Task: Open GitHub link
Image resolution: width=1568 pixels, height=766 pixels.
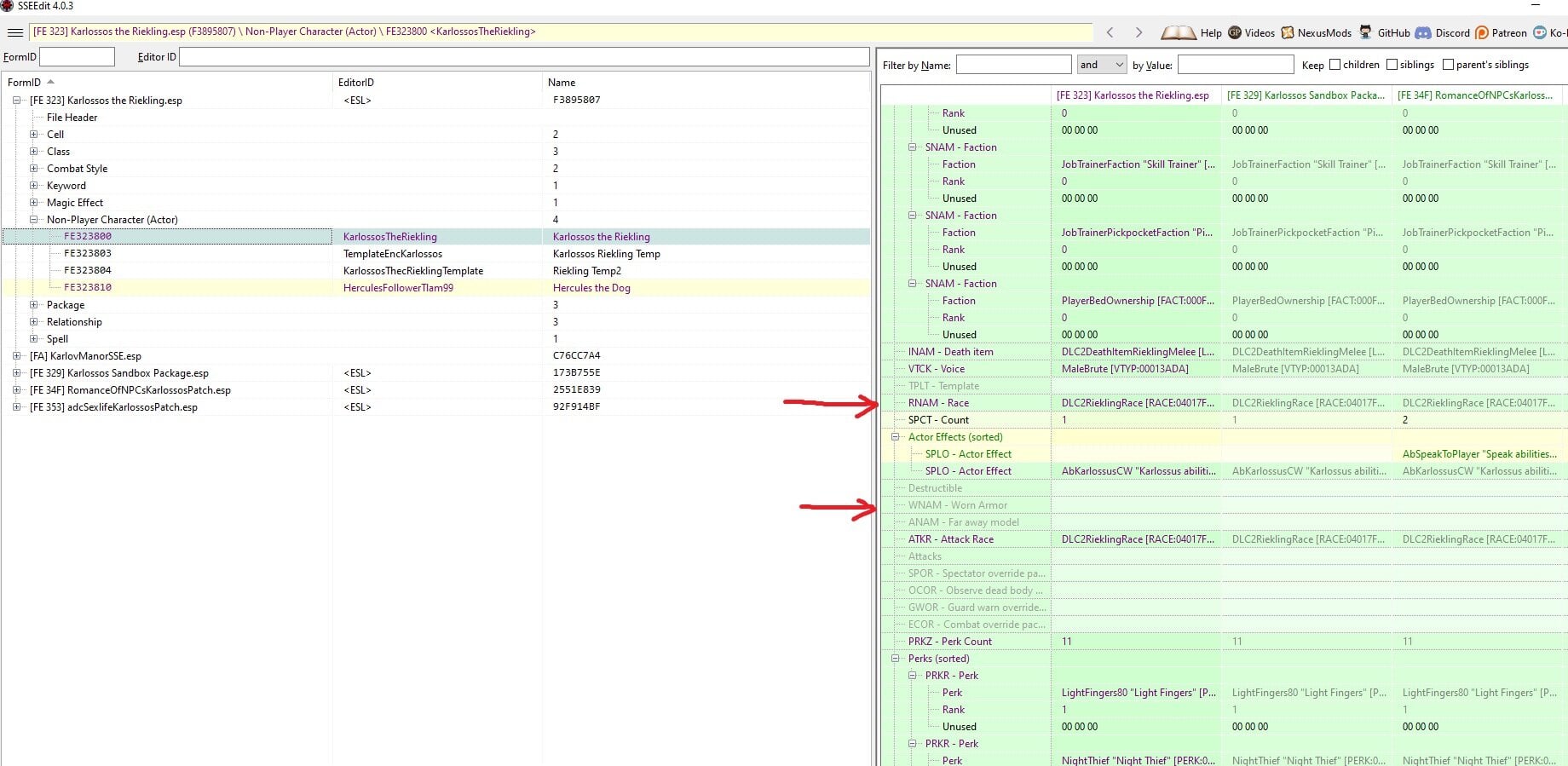Action: coord(1385,32)
